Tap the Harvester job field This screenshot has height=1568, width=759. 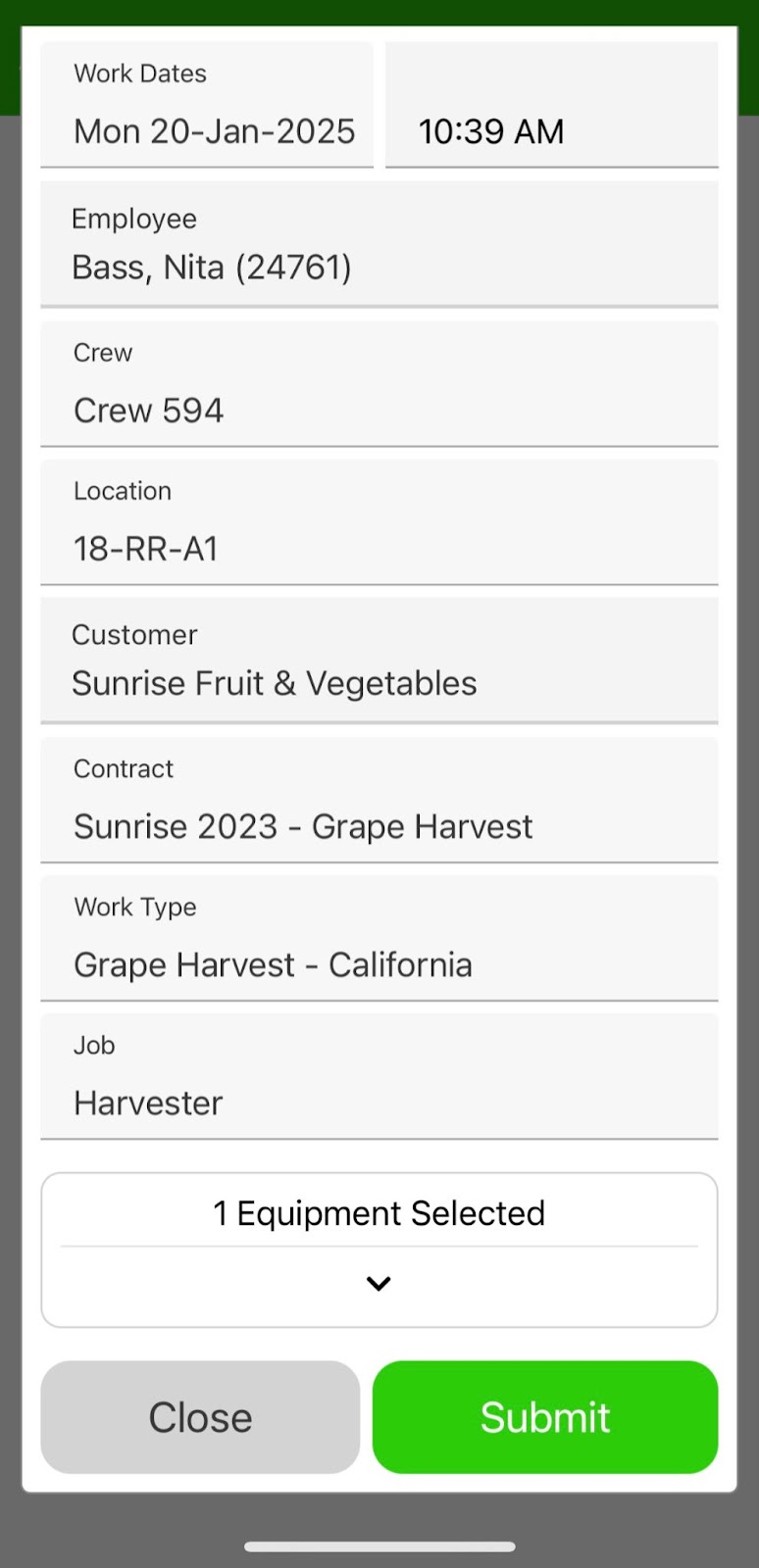[379, 1102]
